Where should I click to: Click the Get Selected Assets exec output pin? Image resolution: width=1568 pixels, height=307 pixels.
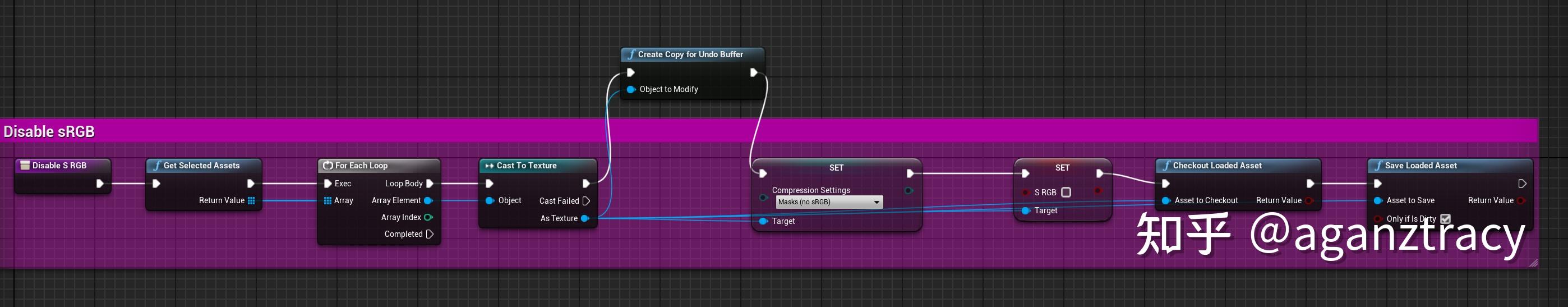[250, 184]
